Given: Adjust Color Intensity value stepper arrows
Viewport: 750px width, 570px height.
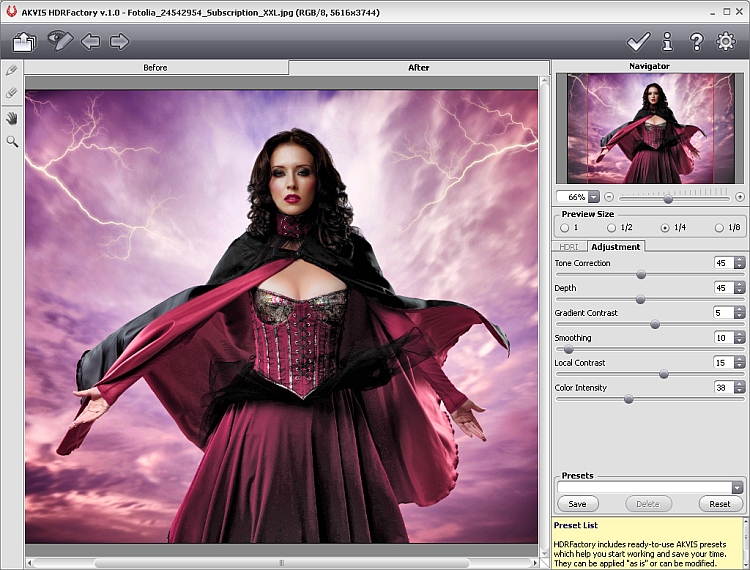Looking at the screenshot, I should [x=740, y=387].
